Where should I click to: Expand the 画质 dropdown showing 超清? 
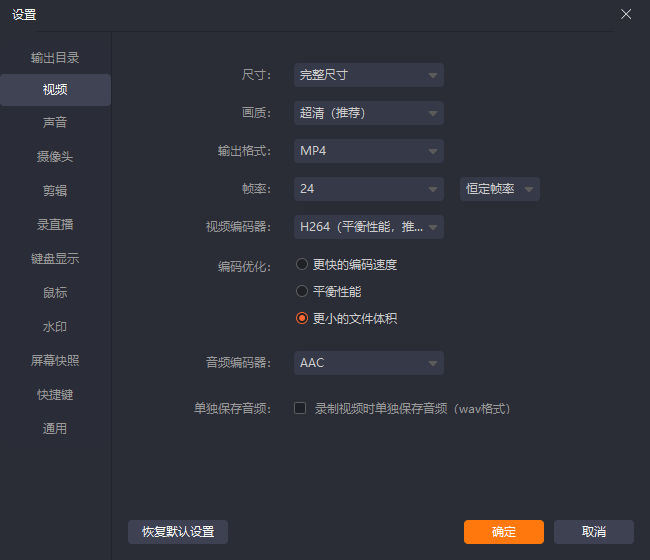(368, 113)
